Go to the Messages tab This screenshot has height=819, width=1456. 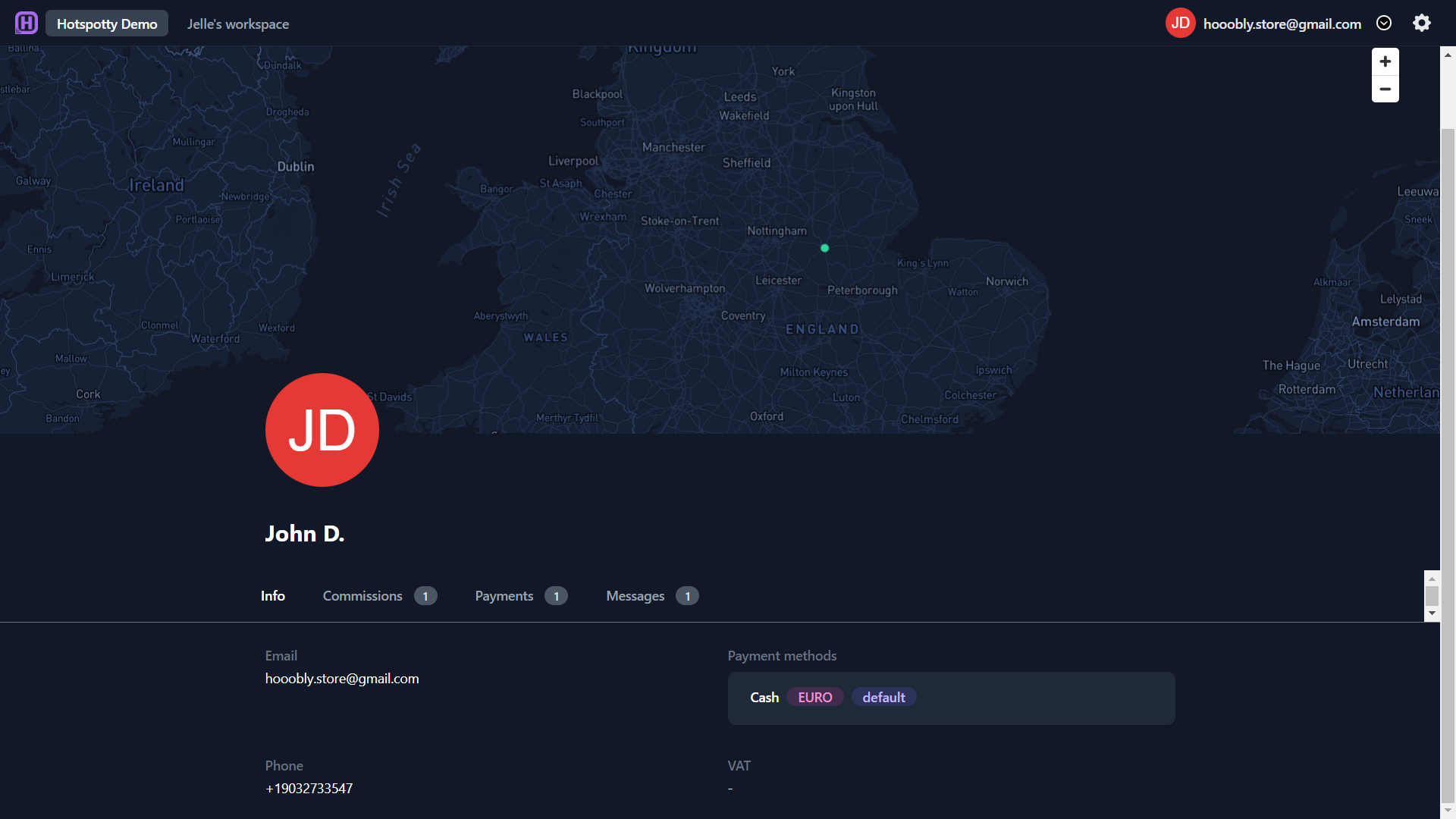click(652, 596)
